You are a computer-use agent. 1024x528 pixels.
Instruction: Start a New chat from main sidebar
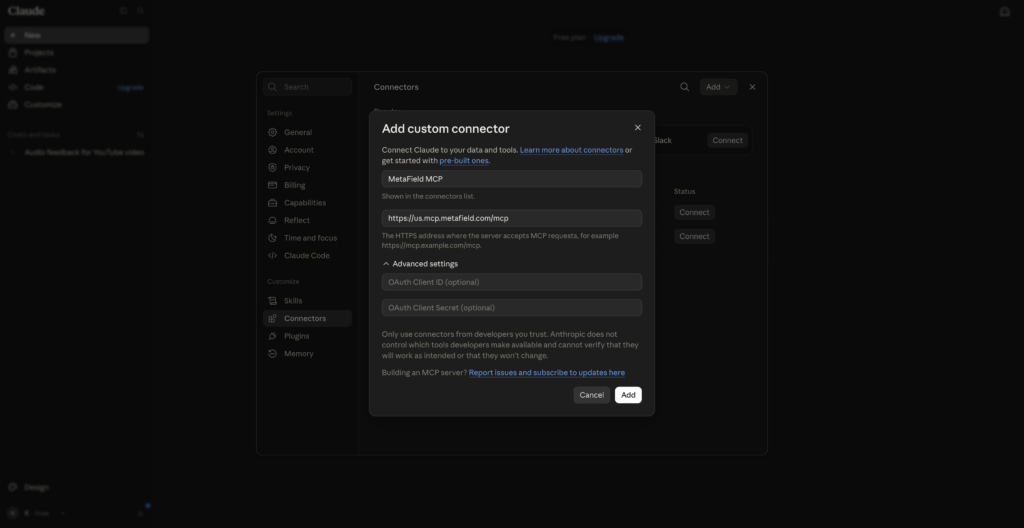click(x=76, y=35)
